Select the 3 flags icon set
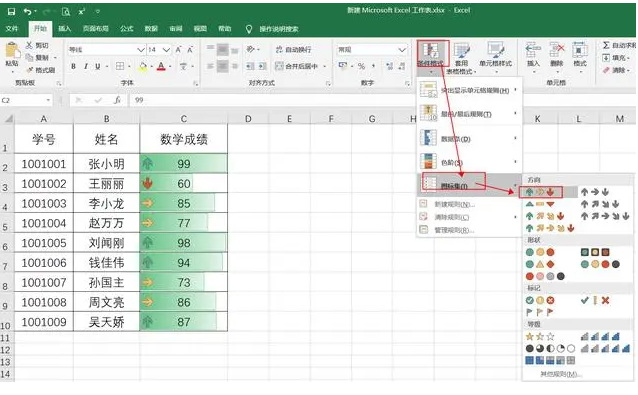638x395 pixels. (540, 312)
